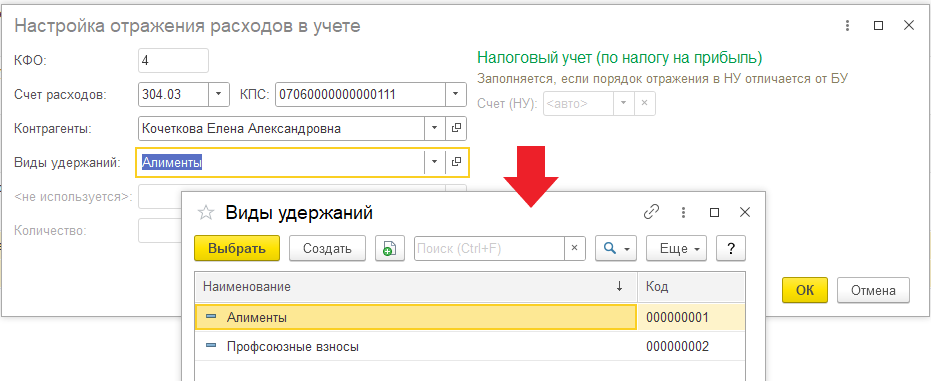The image size is (931, 381).
Task: Select the 'Профсоюзные взносы' row
Action: (x=470, y=346)
